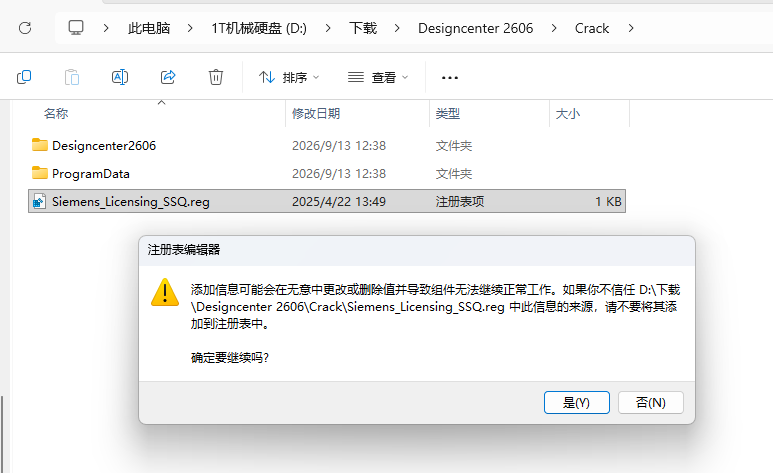Click the Copy icon in toolbar

[x=24, y=77]
